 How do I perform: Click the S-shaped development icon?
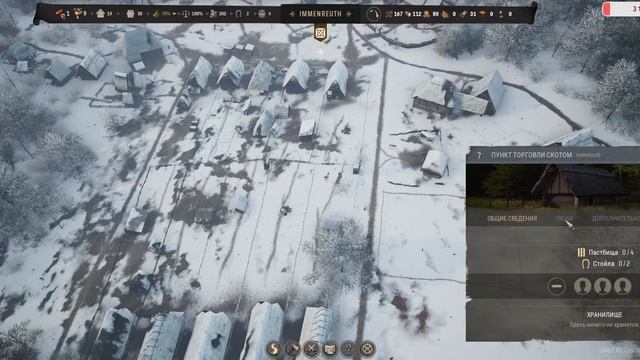point(274,349)
